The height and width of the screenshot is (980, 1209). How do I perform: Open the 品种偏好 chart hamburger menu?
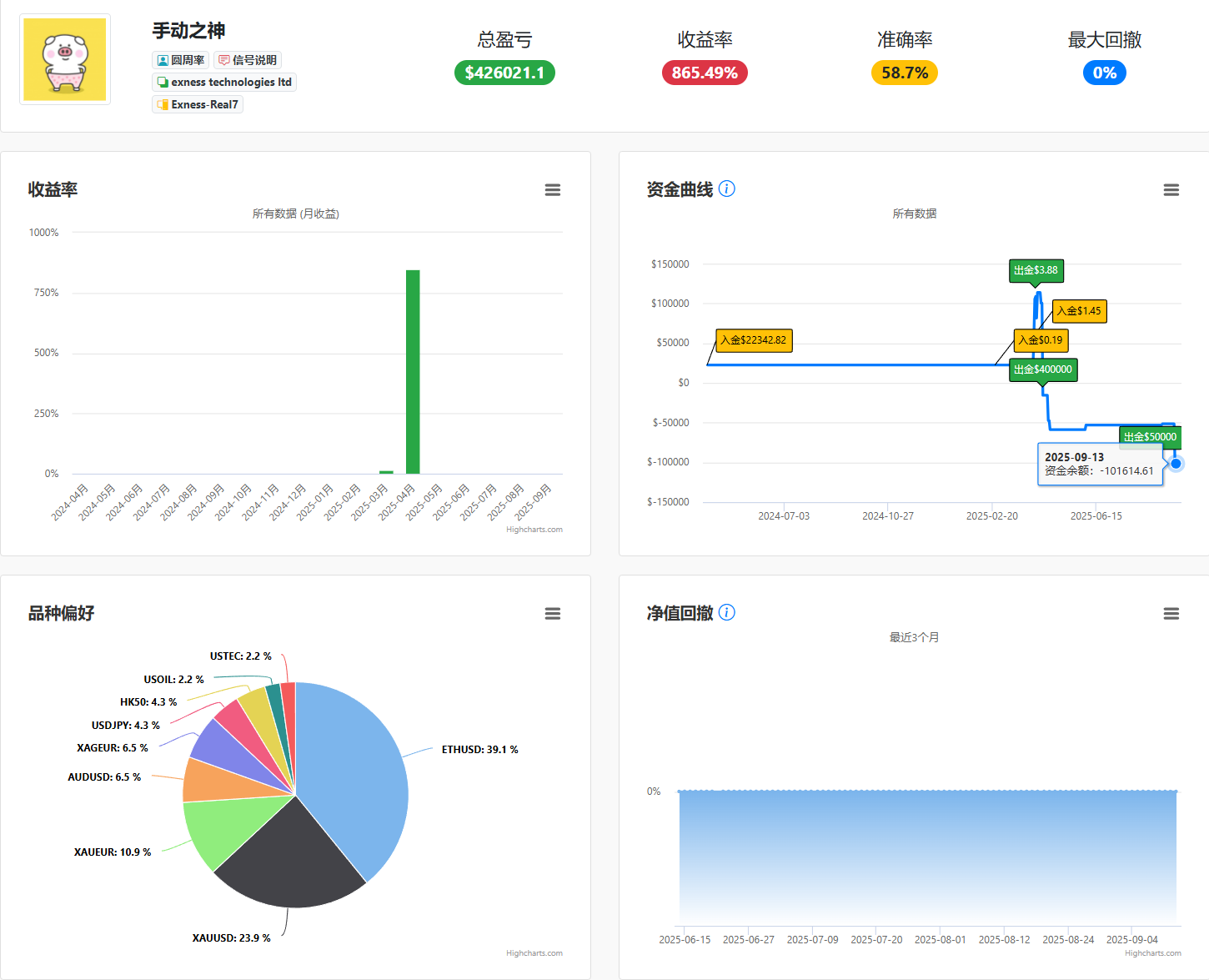(553, 614)
